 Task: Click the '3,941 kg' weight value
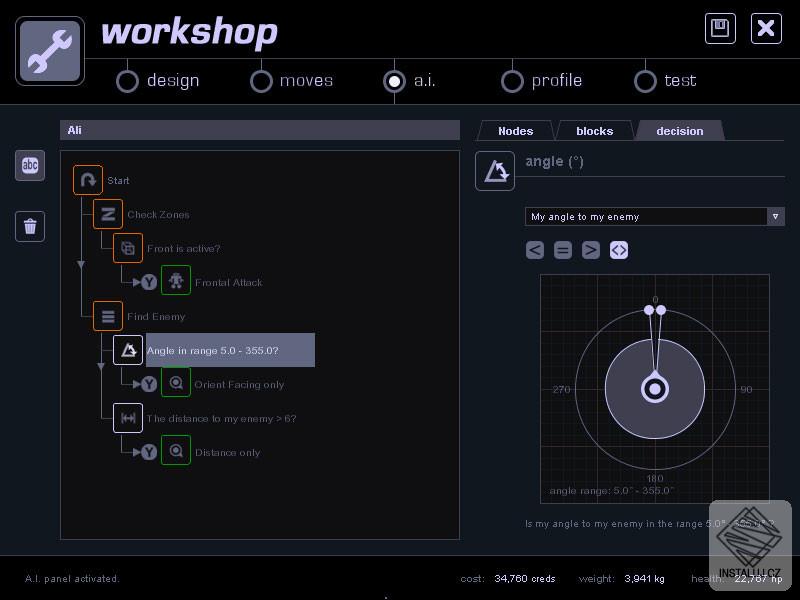644,579
